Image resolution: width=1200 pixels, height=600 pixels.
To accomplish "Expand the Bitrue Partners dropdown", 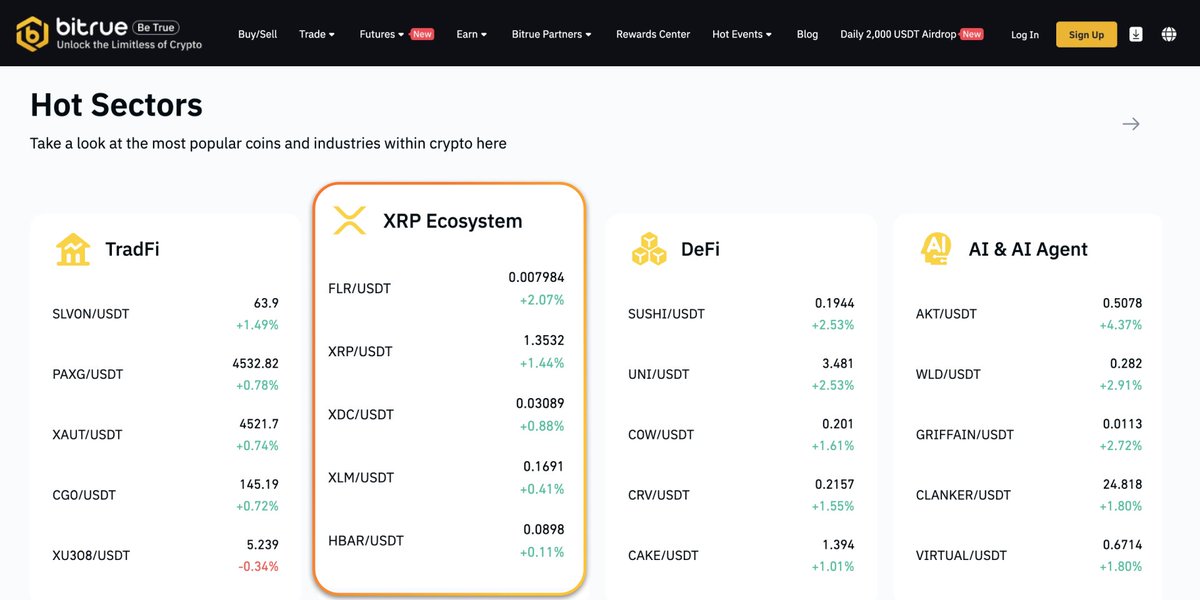I will [552, 34].
